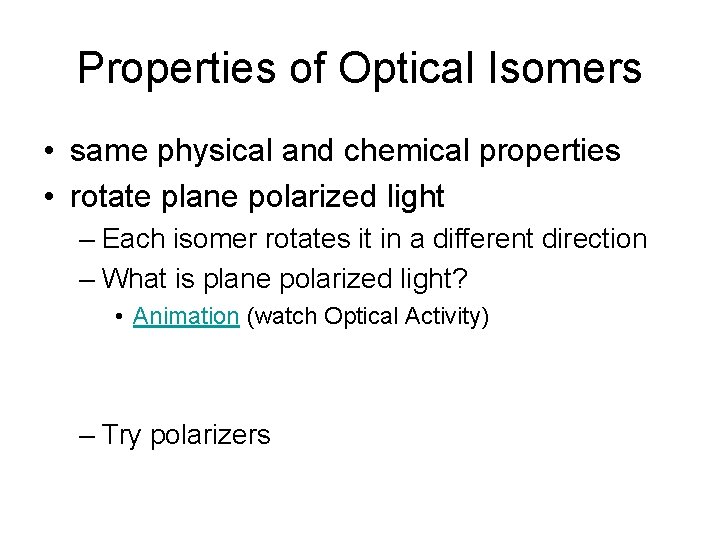Click the "(watch Optical Activity)" text
The height and width of the screenshot is (540, 720).
(x=367, y=317)
